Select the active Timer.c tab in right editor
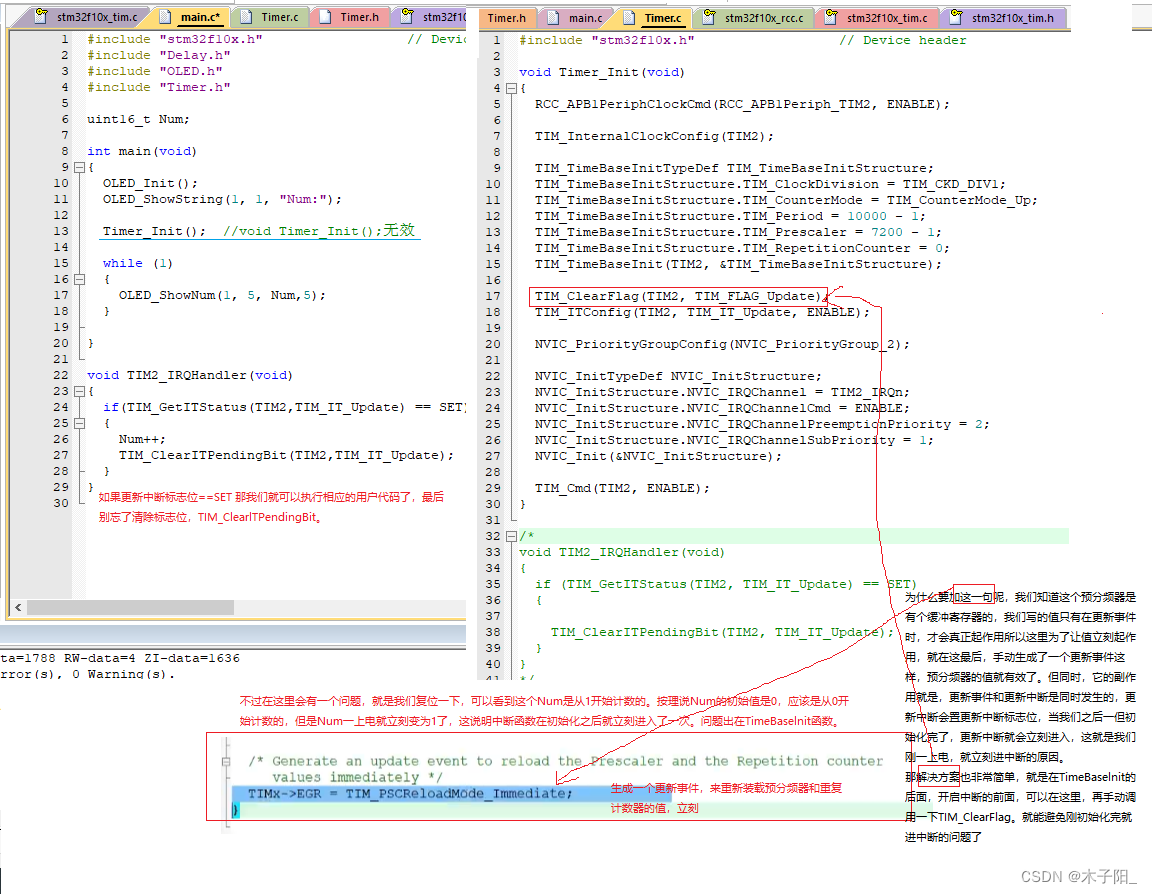The image size is (1152, 894). click(654, 18)
